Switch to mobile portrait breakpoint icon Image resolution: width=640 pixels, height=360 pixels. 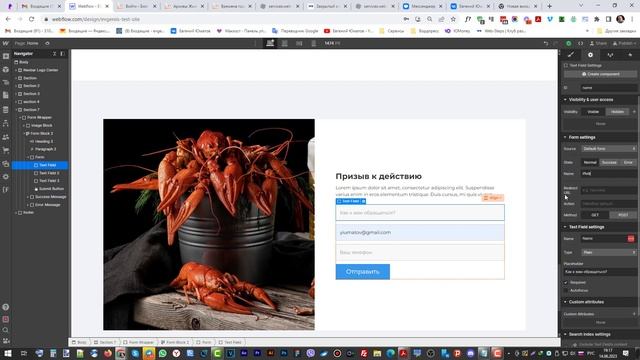[x=313, y=43]
